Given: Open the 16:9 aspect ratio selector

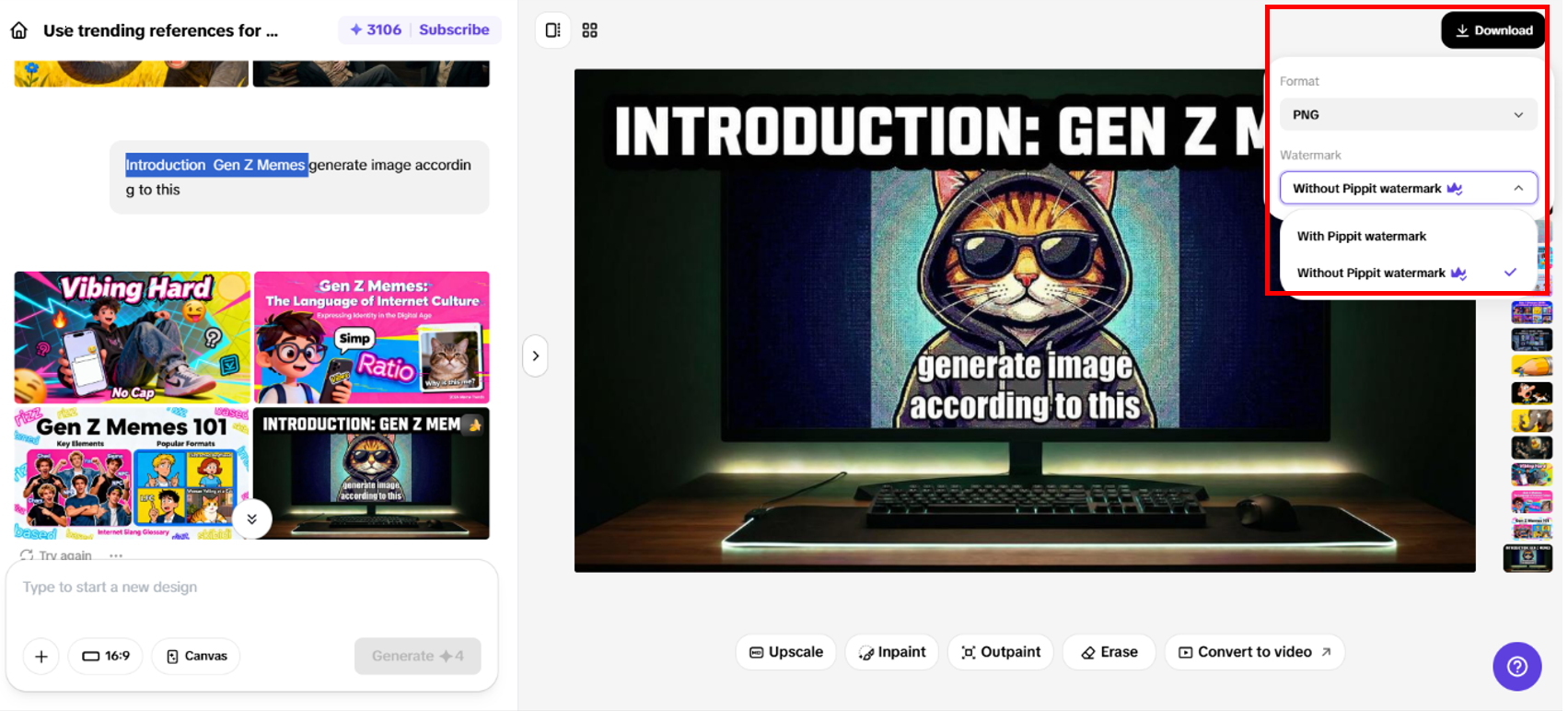Looking at the screenshot, I should 106,656.
